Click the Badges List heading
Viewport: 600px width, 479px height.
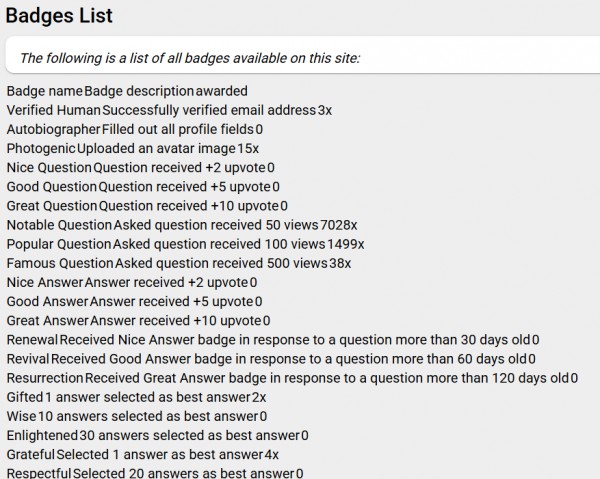click(x=59, y=16)
